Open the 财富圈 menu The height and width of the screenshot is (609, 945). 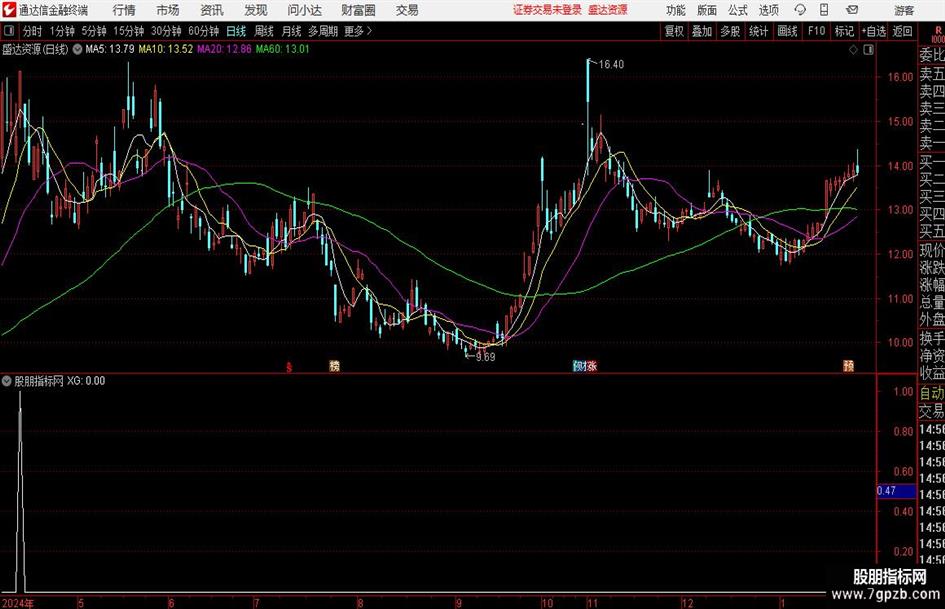358,10
